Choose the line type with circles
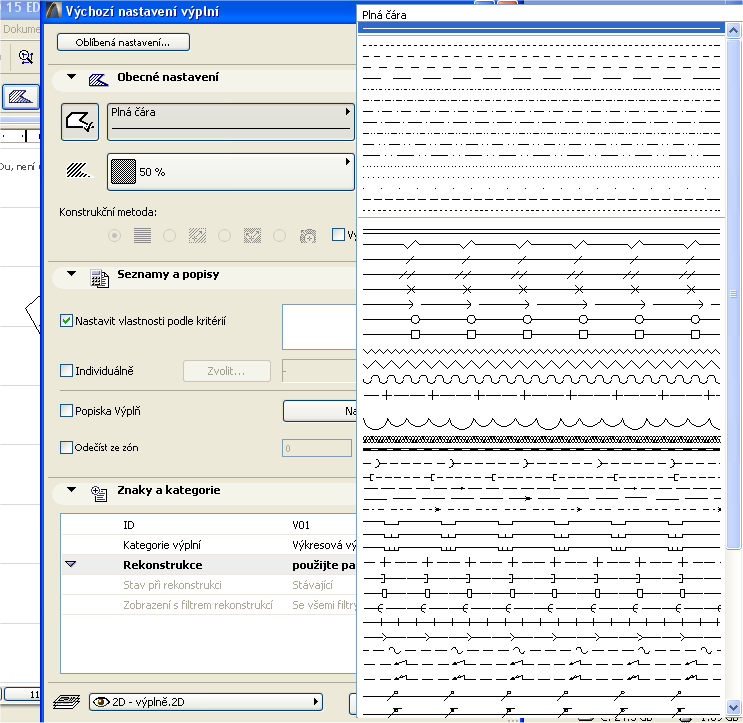The height and width of the screenshot is (723, 743). [x=542, y=319]
